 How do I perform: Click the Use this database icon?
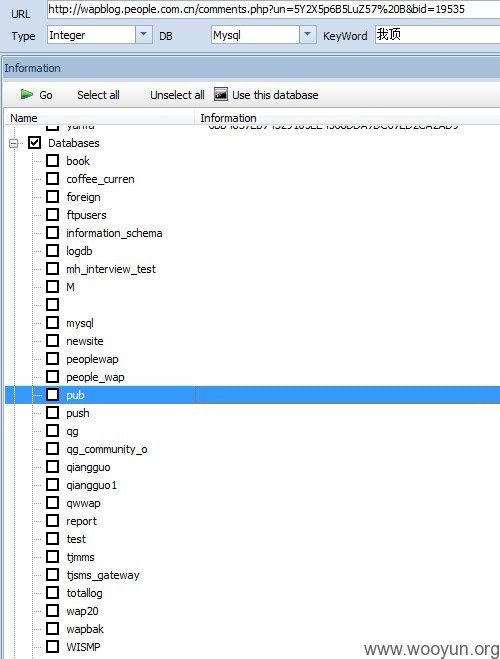[x=221, y=94]
